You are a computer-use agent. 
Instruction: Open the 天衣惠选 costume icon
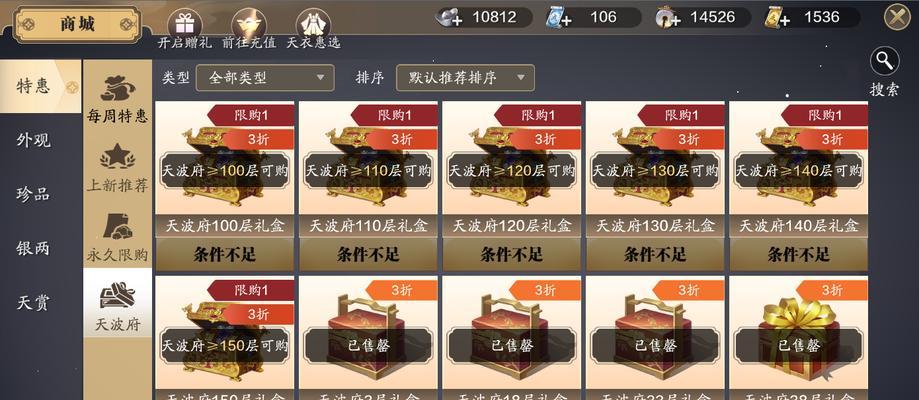click(x=313, y=24)
